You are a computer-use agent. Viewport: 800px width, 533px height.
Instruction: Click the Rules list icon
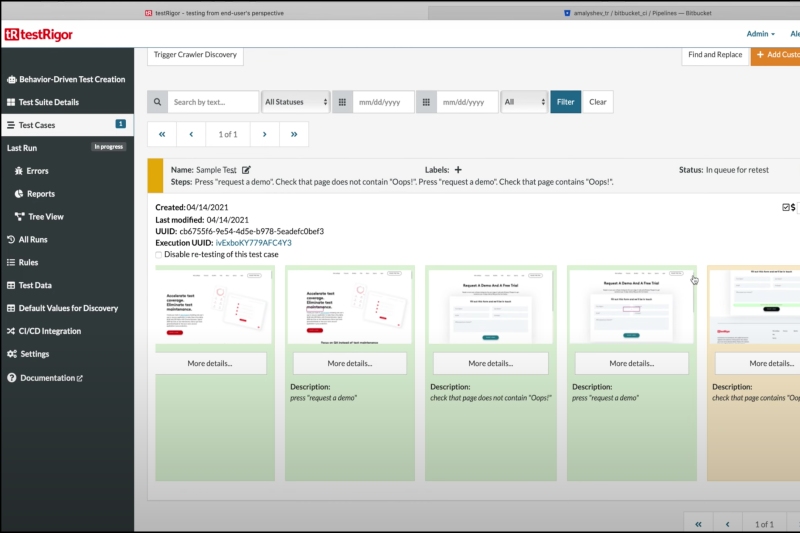click(11, 262)
